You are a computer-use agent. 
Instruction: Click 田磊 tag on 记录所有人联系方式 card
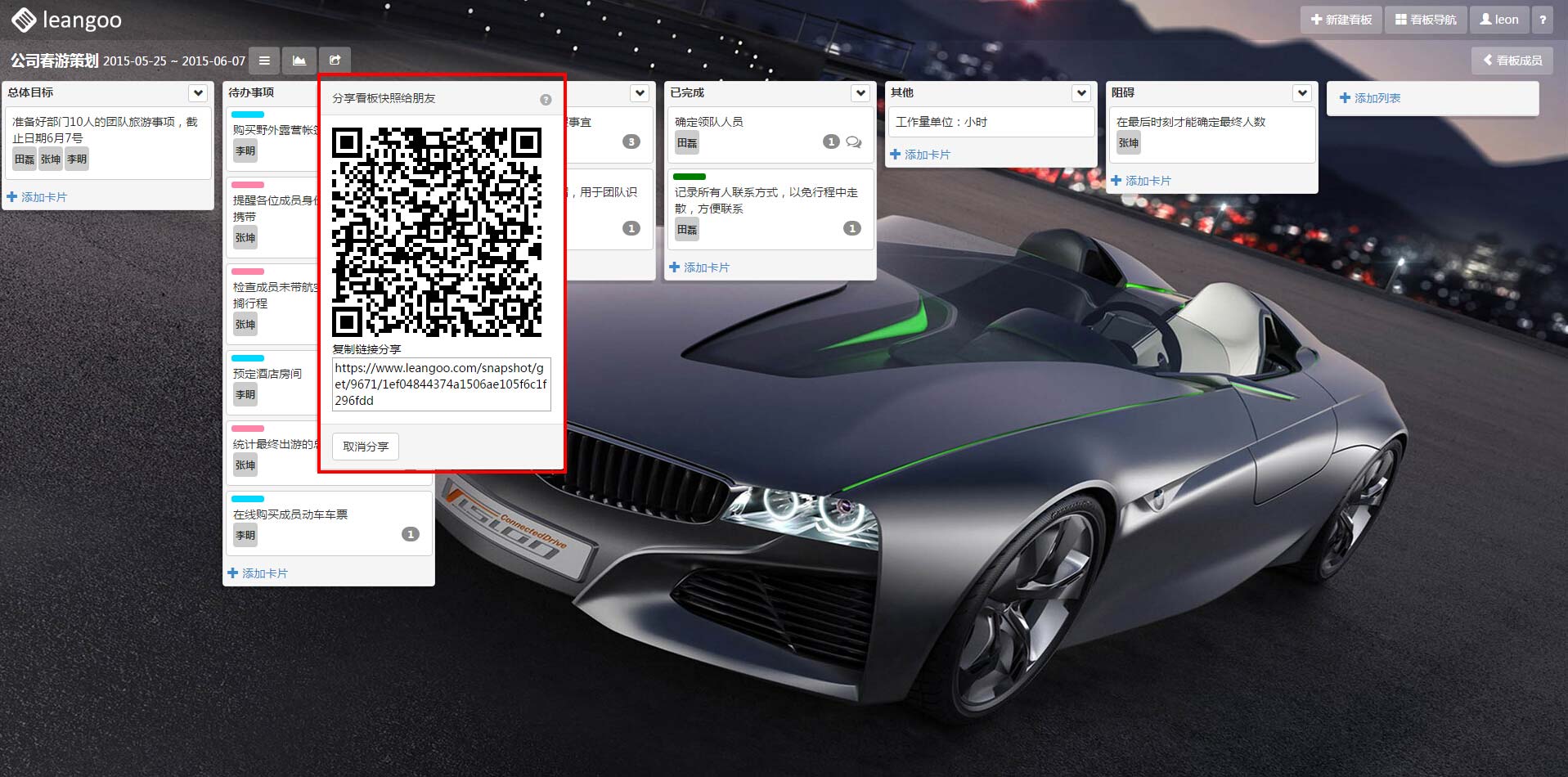click(x=687, y=230)
